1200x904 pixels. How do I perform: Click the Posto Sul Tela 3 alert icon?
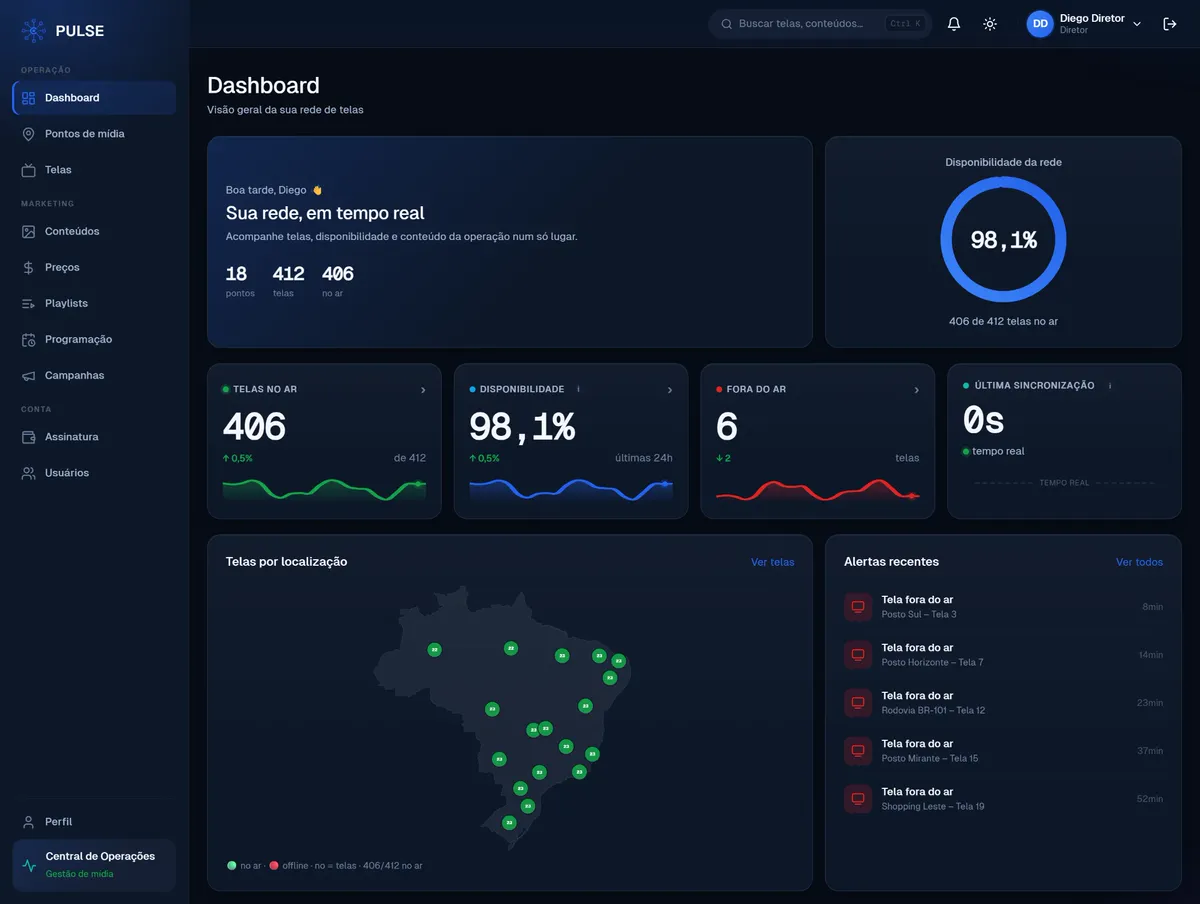[x=857, y=607]
